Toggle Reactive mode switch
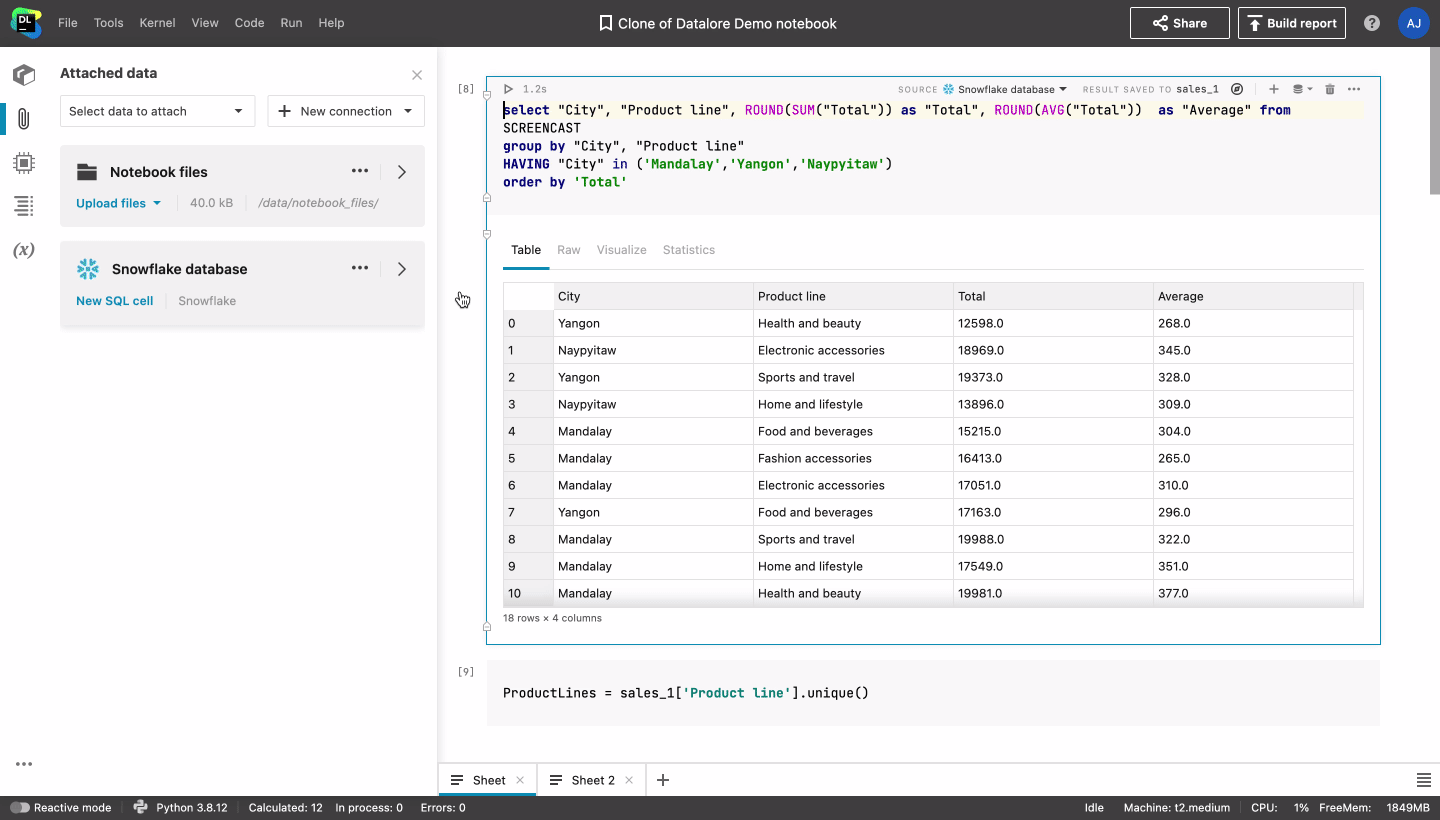 (20, 807)
